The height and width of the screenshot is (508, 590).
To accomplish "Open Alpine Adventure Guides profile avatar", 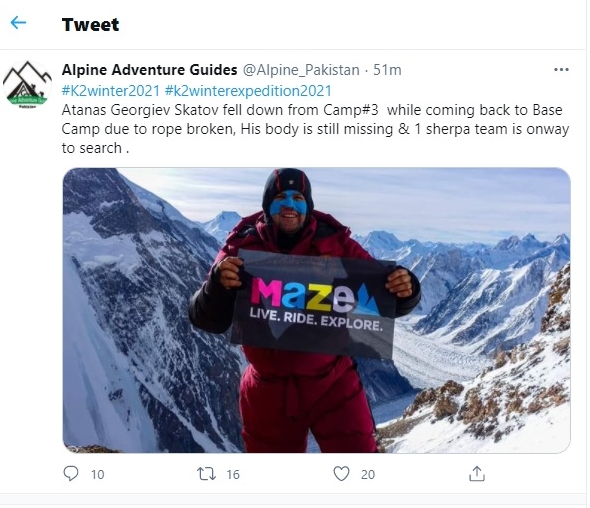I will (27, 85).
